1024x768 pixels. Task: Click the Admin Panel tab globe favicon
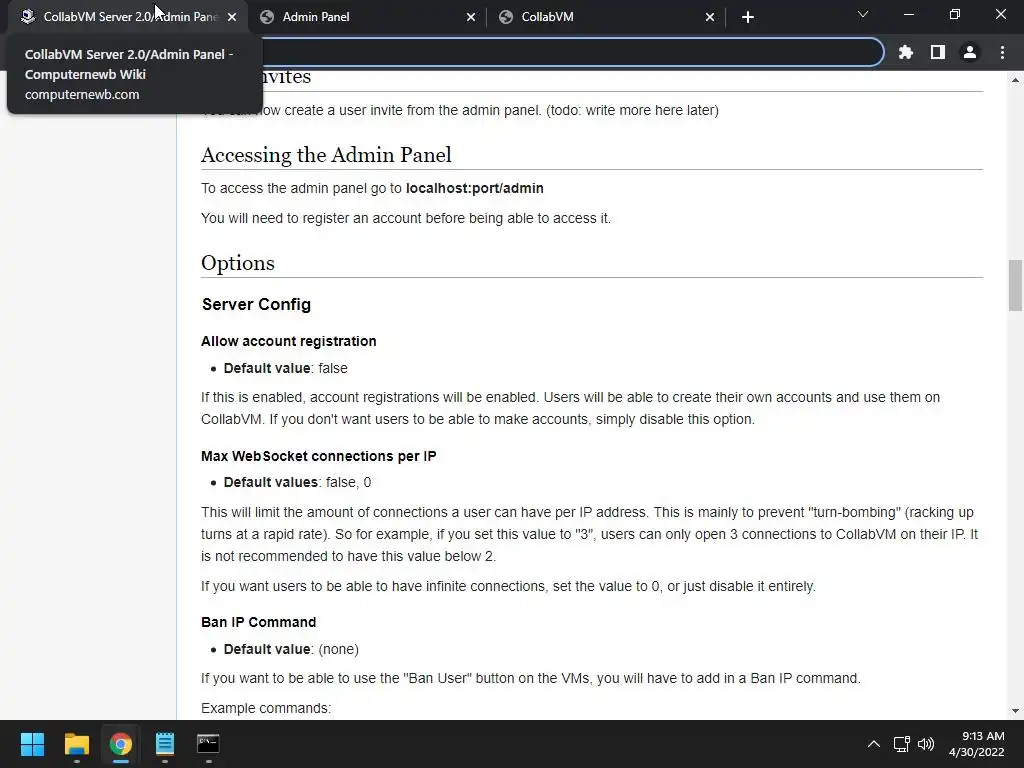click(x=266, y=17)
